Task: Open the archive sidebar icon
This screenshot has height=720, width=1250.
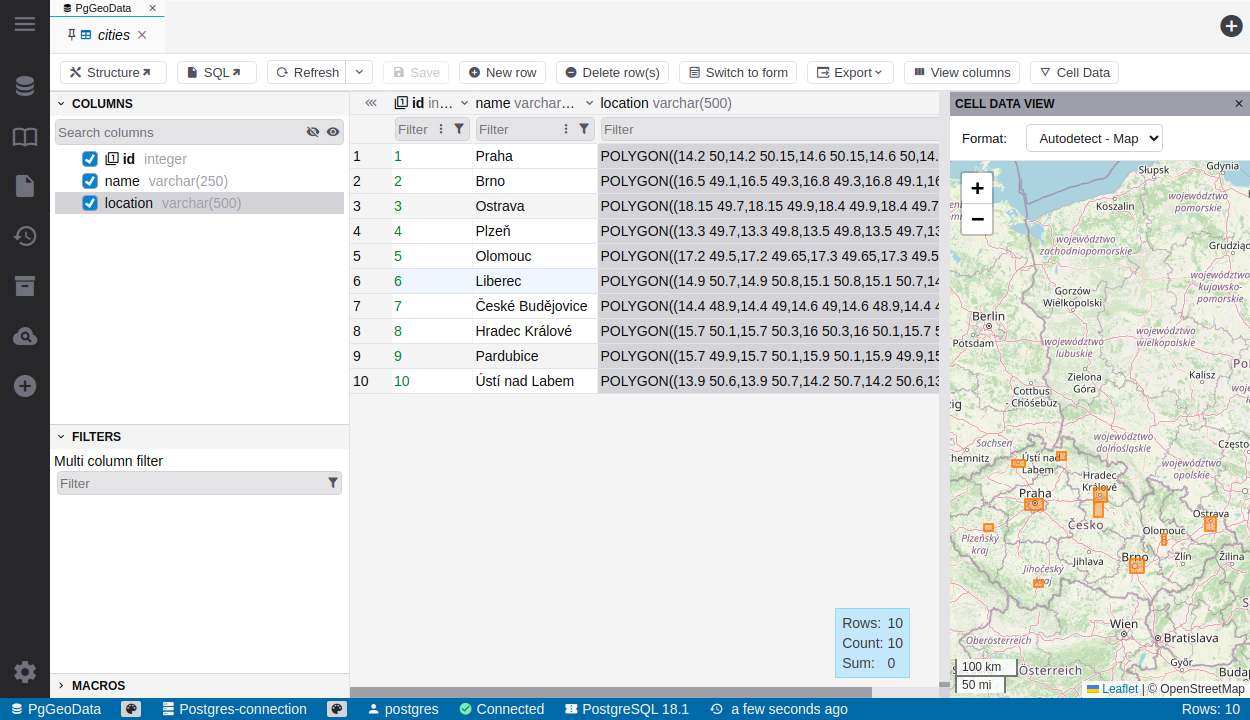Action: coord(24,286)
